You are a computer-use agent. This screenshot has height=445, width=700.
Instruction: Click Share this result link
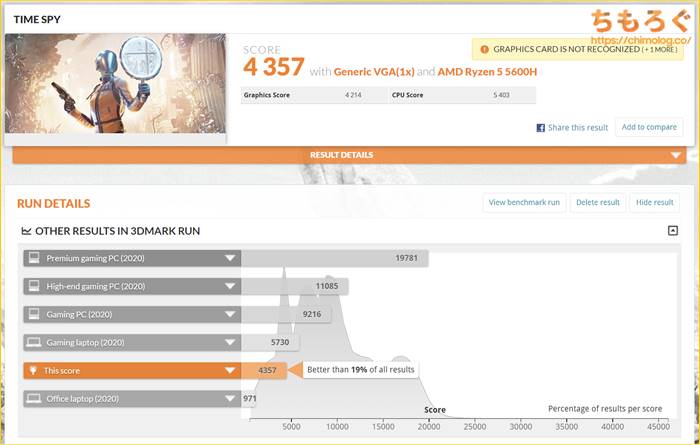pyautogui.click(x=578, y=128)
